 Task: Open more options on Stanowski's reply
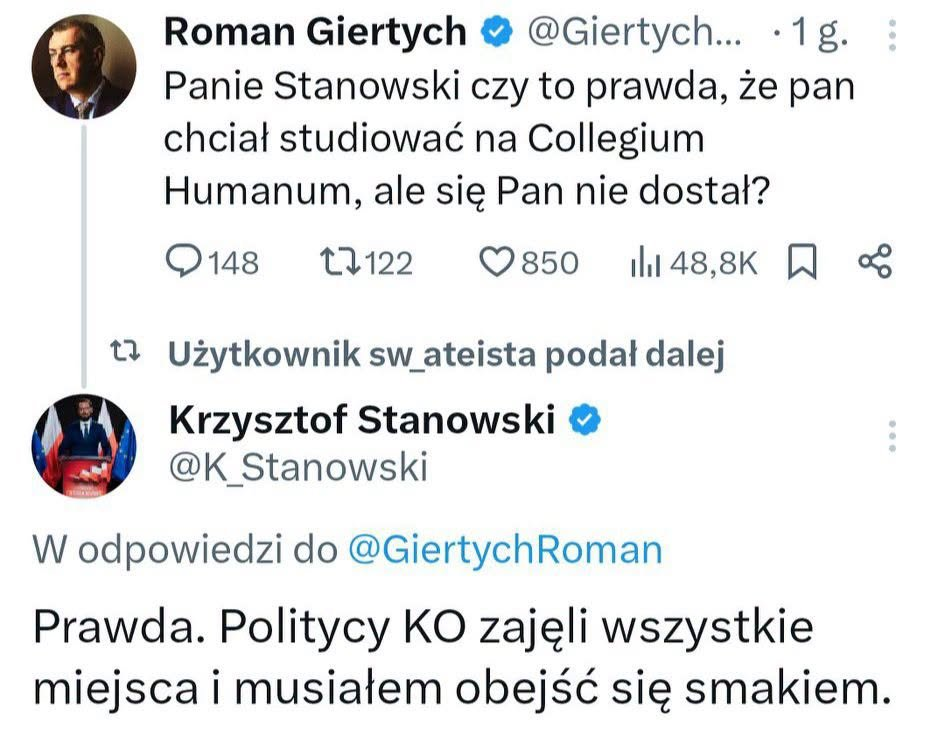point(893,436)
